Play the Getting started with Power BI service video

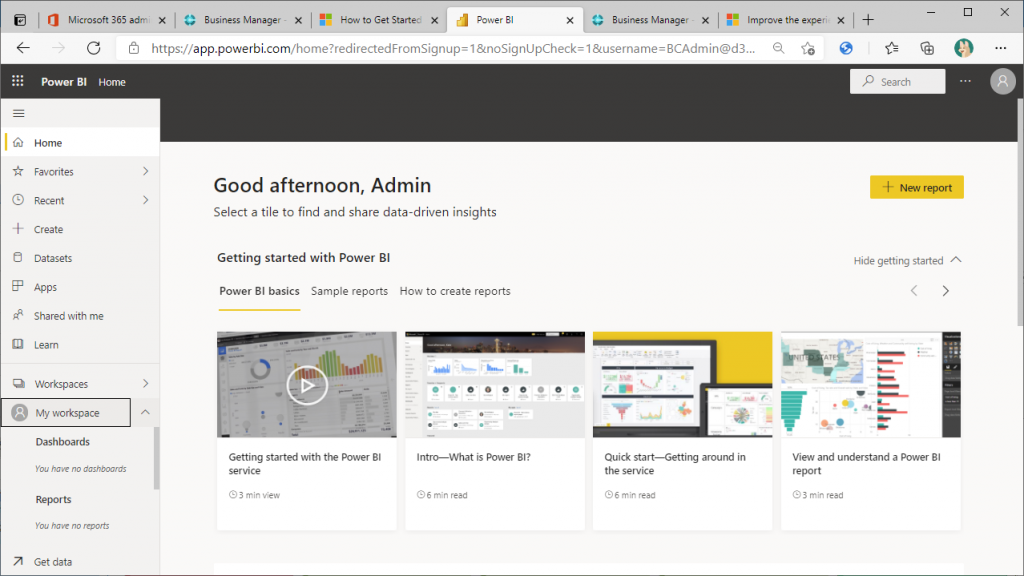coord(307,385)
